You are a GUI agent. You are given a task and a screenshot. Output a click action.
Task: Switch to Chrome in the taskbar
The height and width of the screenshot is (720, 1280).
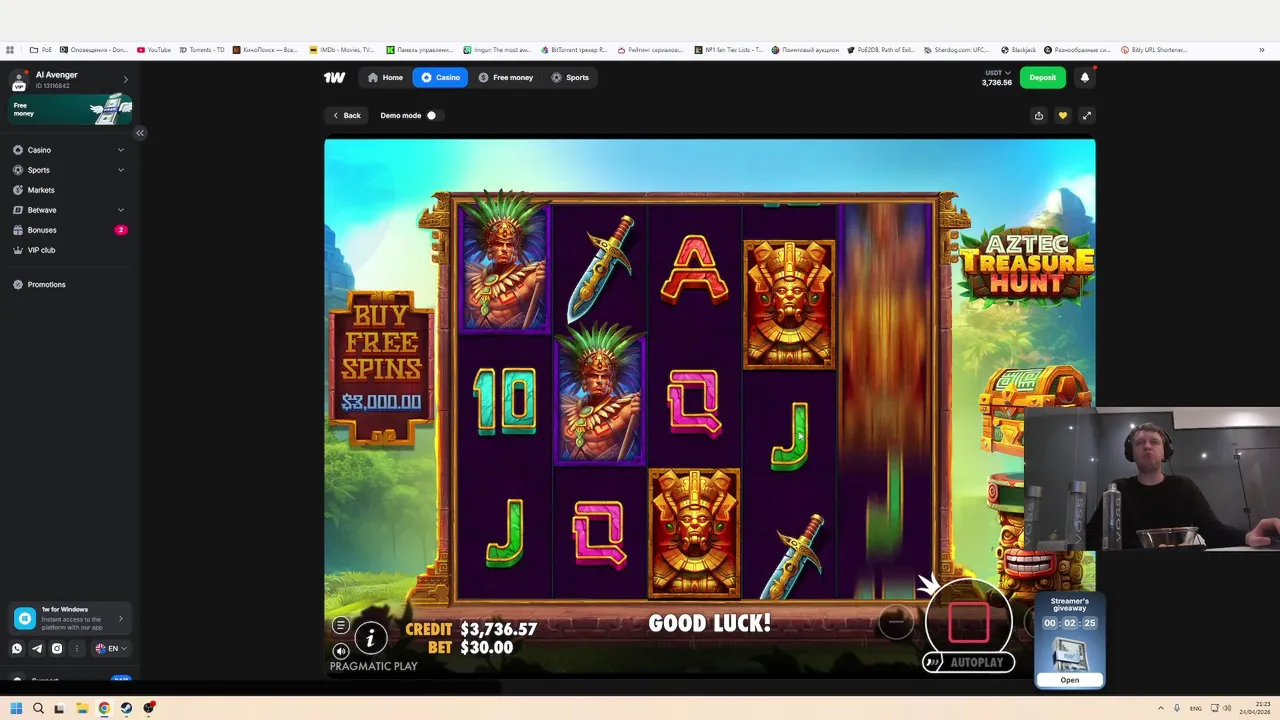(x=104, y=708)
